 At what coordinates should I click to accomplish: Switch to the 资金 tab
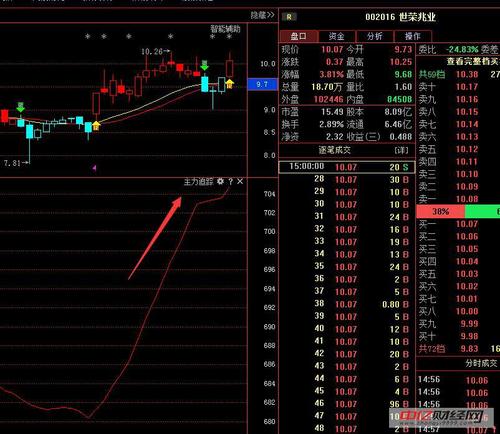coord(337,36)
